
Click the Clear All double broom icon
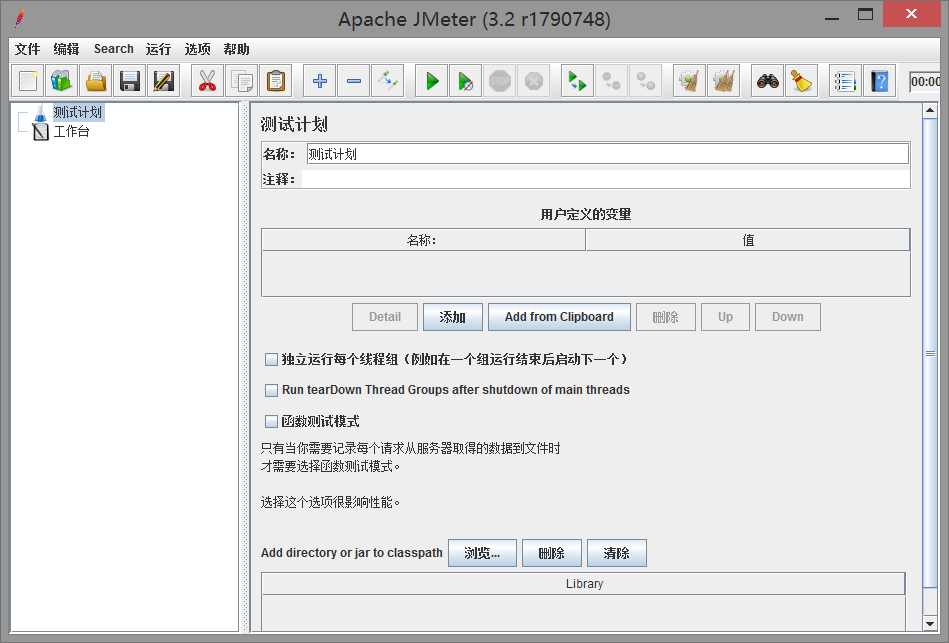click(x=723, y=81)
